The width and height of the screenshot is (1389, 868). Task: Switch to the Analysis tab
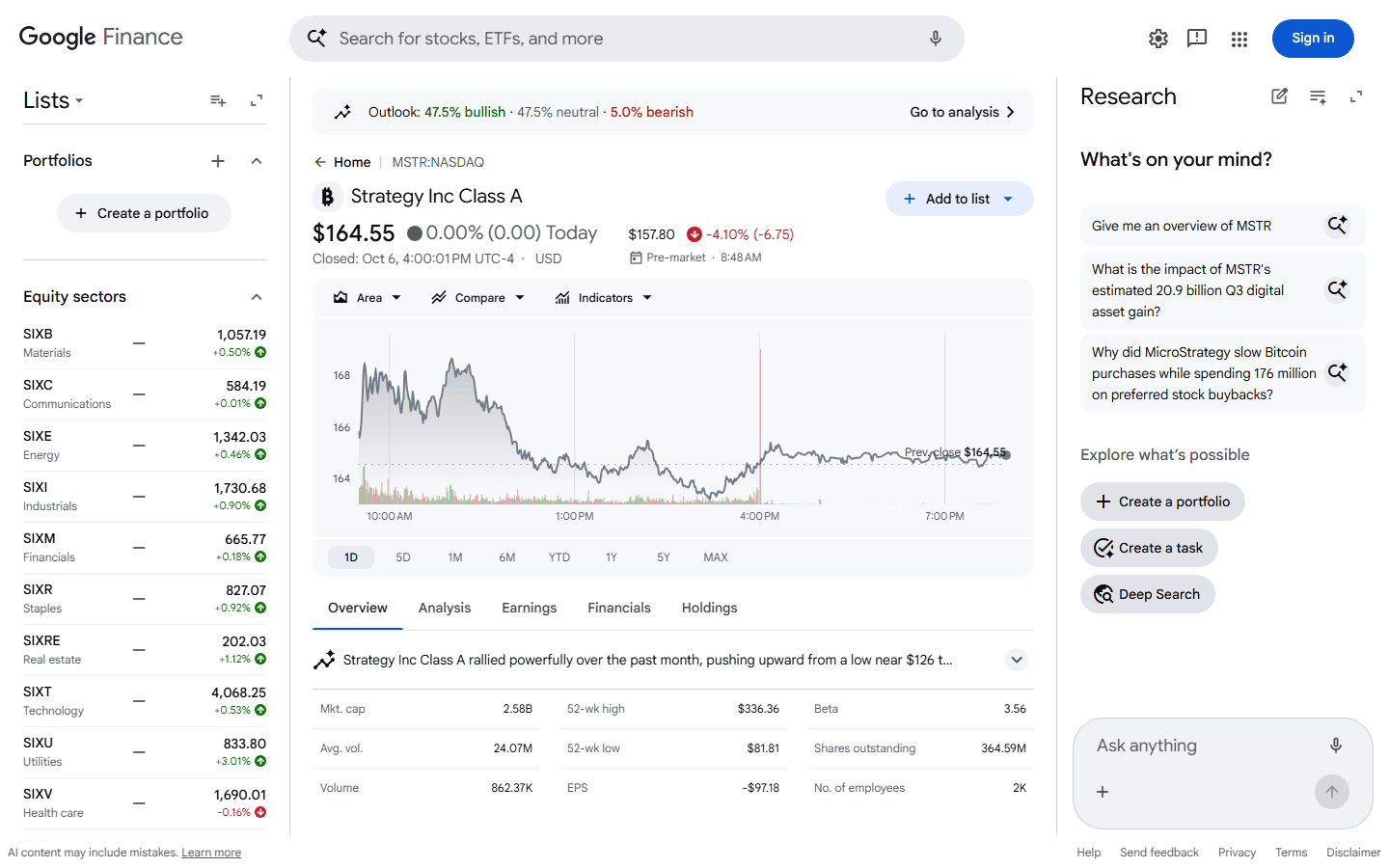[445, 608]
